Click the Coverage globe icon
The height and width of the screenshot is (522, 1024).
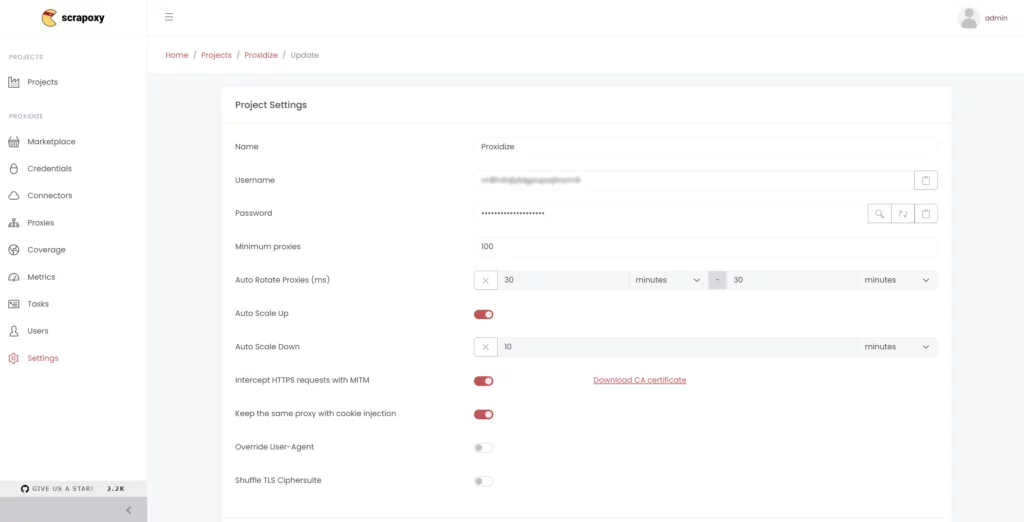tap(14, 250)
